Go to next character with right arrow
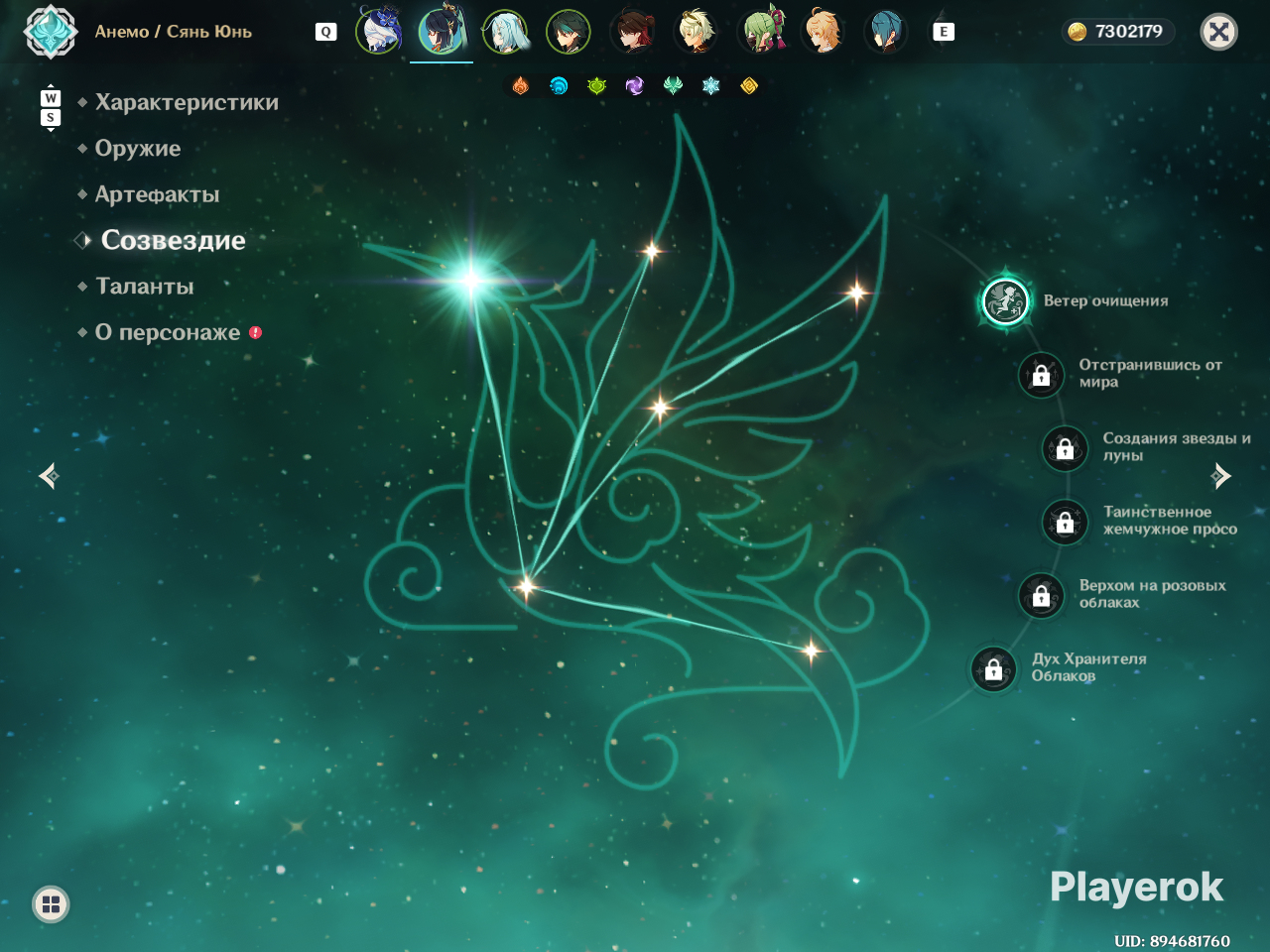 [x=1220, y=477]
